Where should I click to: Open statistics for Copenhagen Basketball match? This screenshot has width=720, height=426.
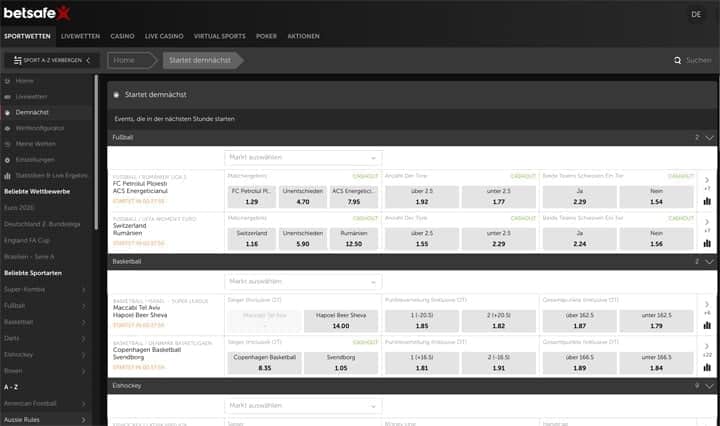coord(707,367)
